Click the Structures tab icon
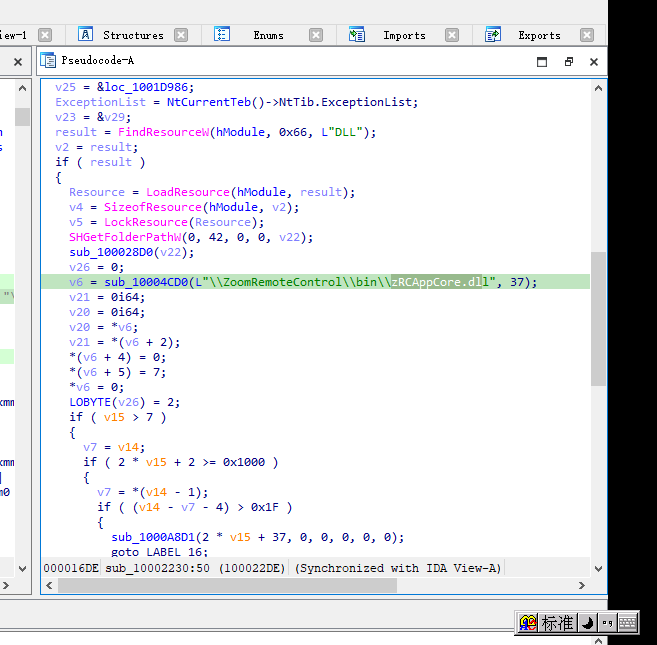Viewport: 657px width, 645px height. 86,35
